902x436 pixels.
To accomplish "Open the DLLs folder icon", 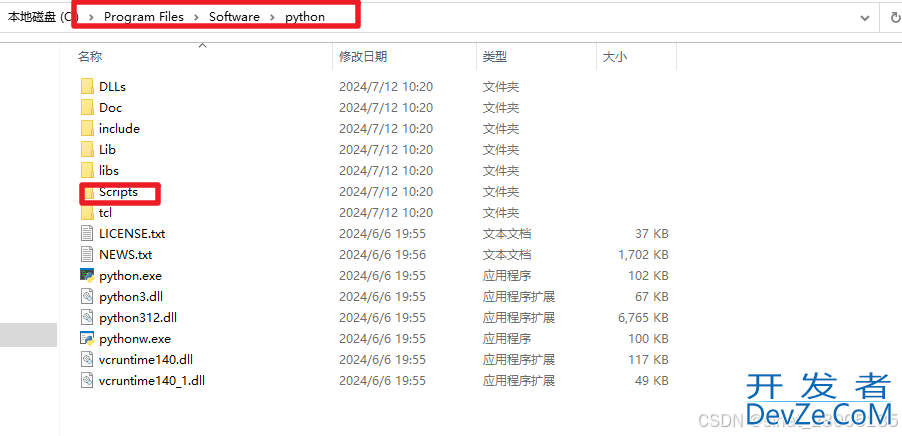I will [87, 87].
